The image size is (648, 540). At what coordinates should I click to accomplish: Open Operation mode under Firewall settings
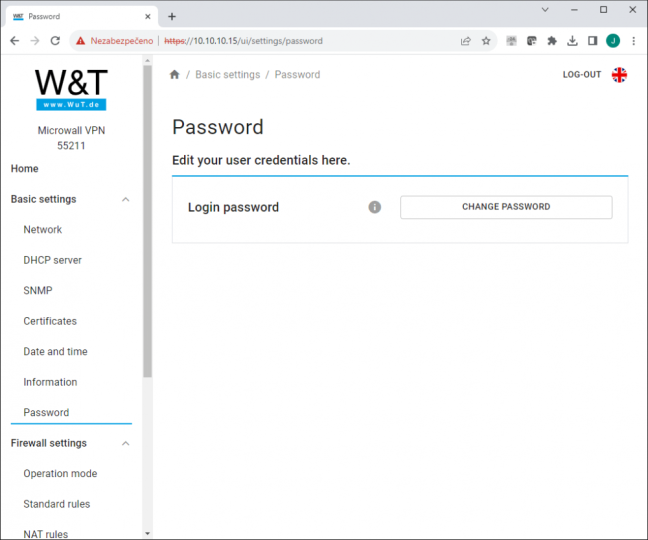(x=60, y=473)
